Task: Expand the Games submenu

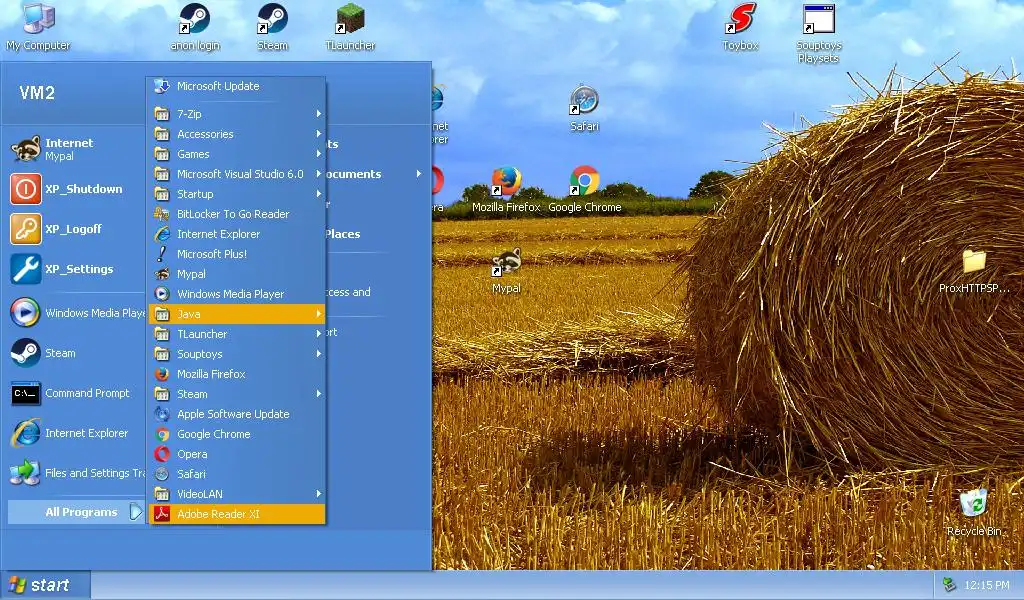Action: [x=236, y=154]
